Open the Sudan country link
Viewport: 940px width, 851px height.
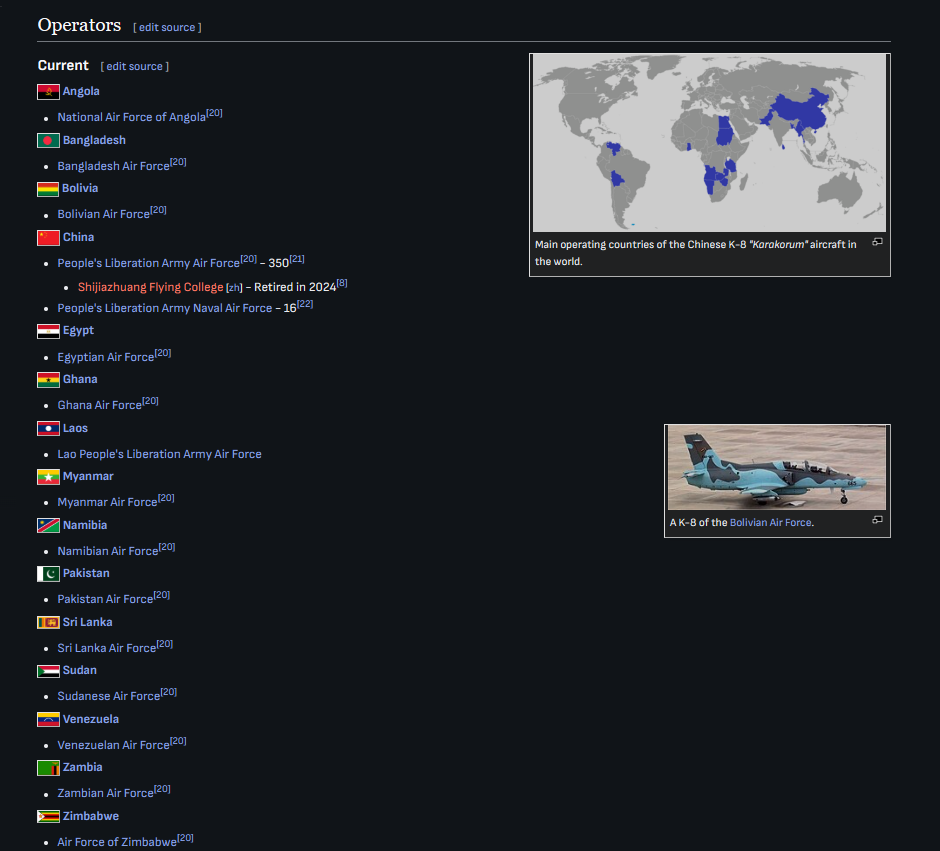coord(80,671)
